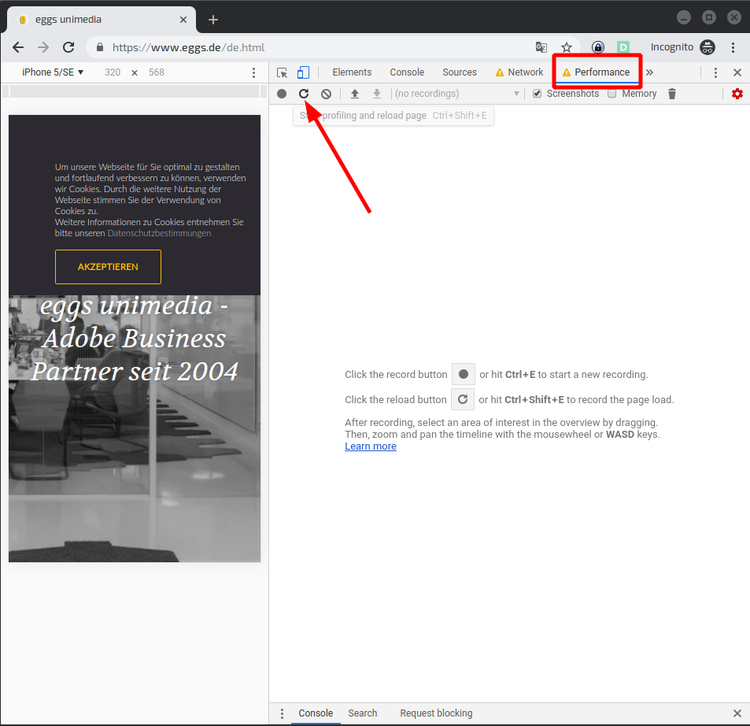
Task: Open Chrome main three-dot menu
Action: [733, 47]
